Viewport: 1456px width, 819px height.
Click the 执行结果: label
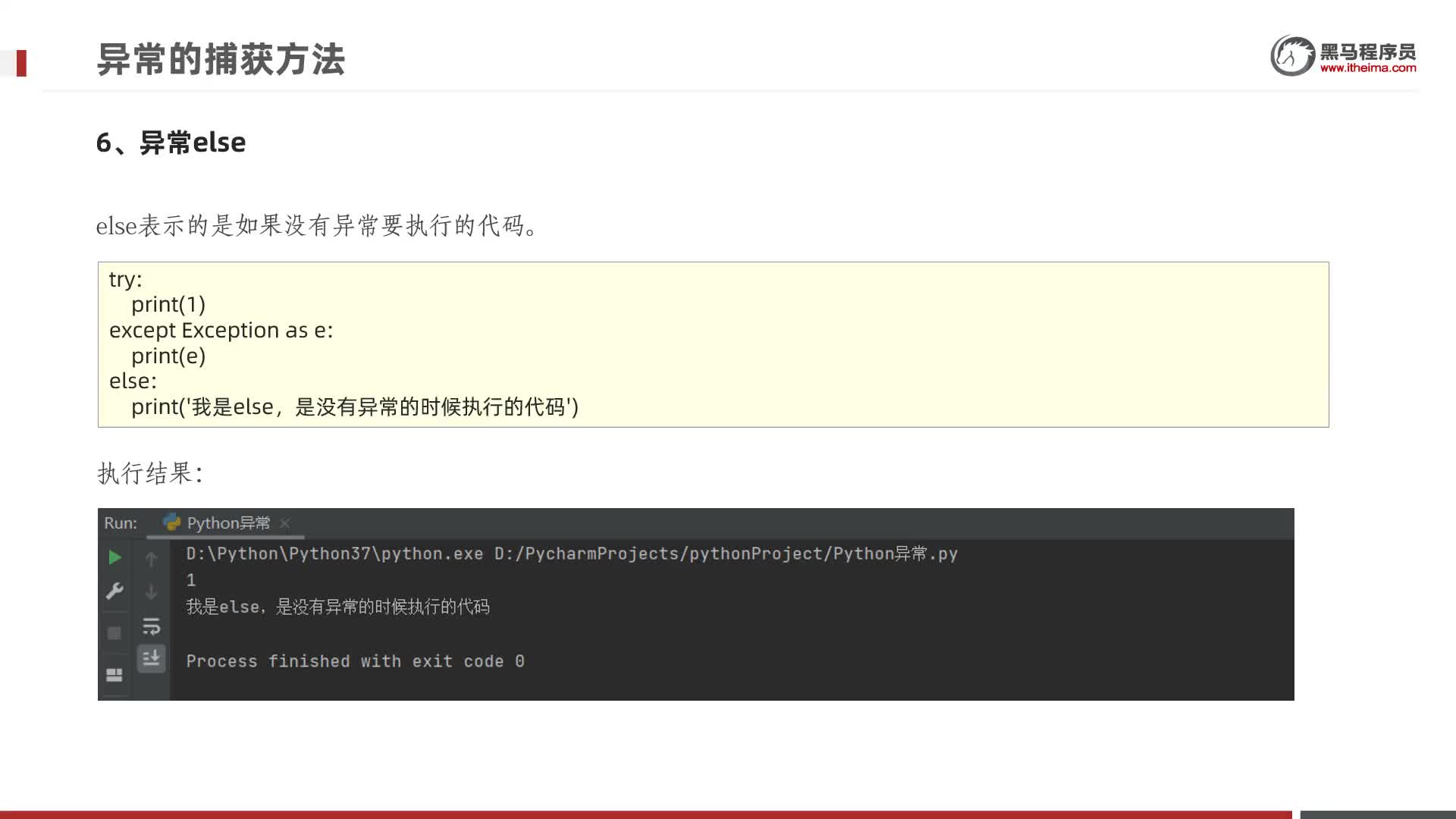click(150, 473)
